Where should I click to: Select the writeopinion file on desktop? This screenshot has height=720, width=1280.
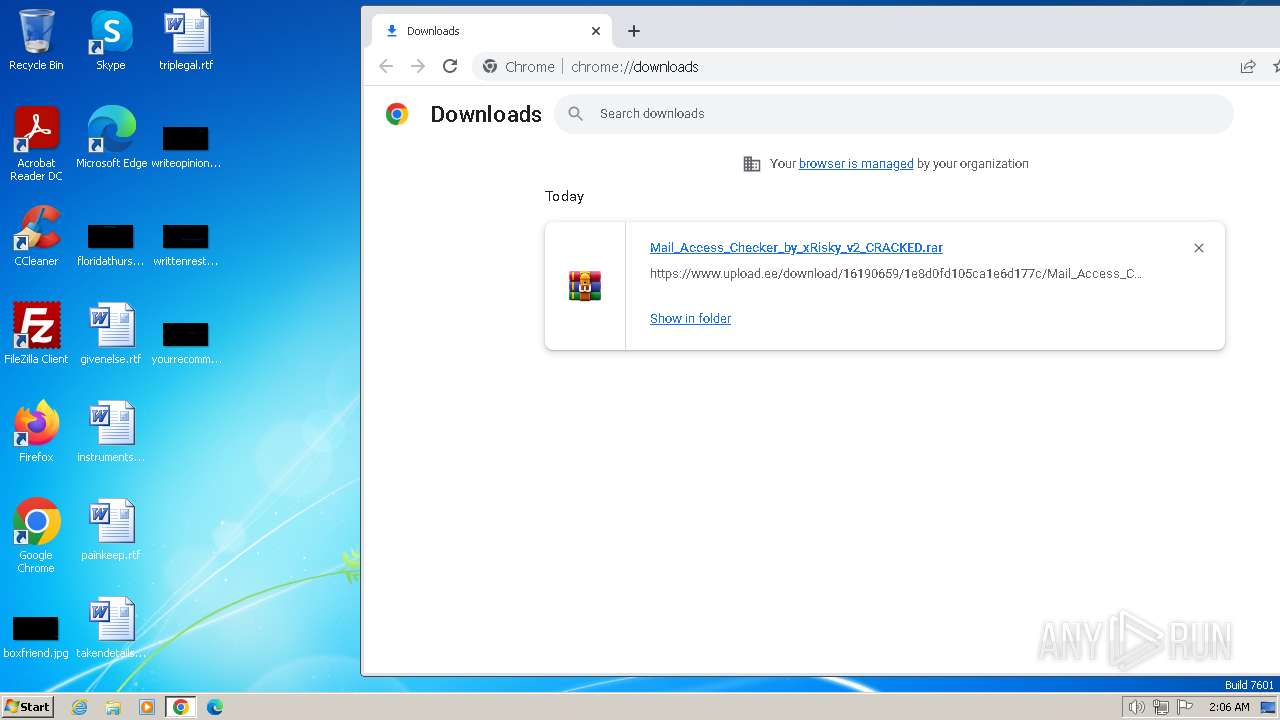click(x=186, y=145)
